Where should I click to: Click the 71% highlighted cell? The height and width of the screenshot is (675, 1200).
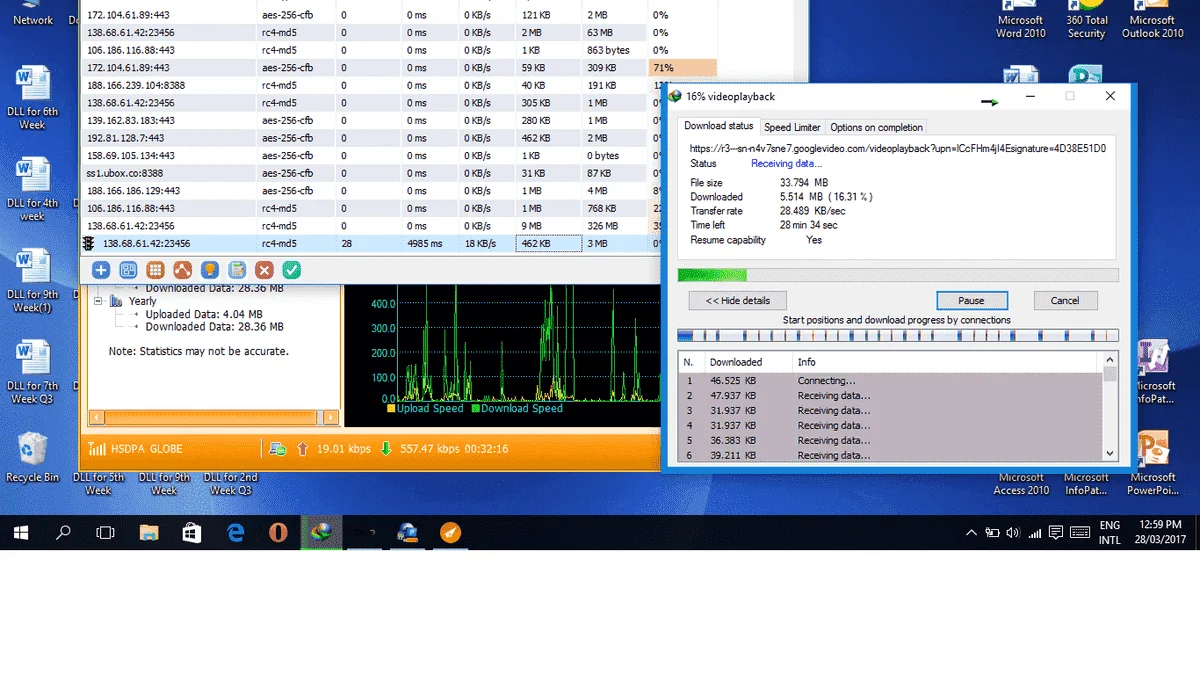[682, 68]
